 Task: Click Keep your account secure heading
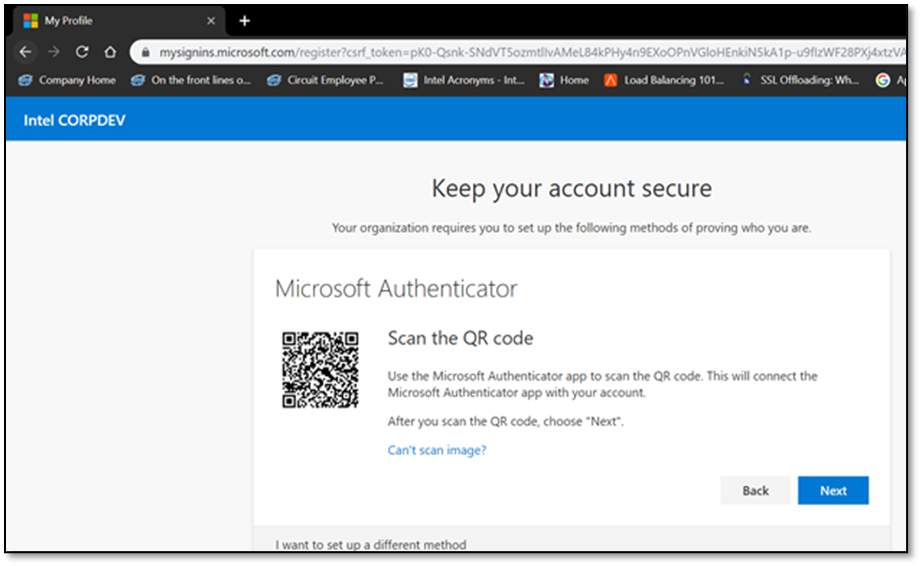tap(572, 188)
